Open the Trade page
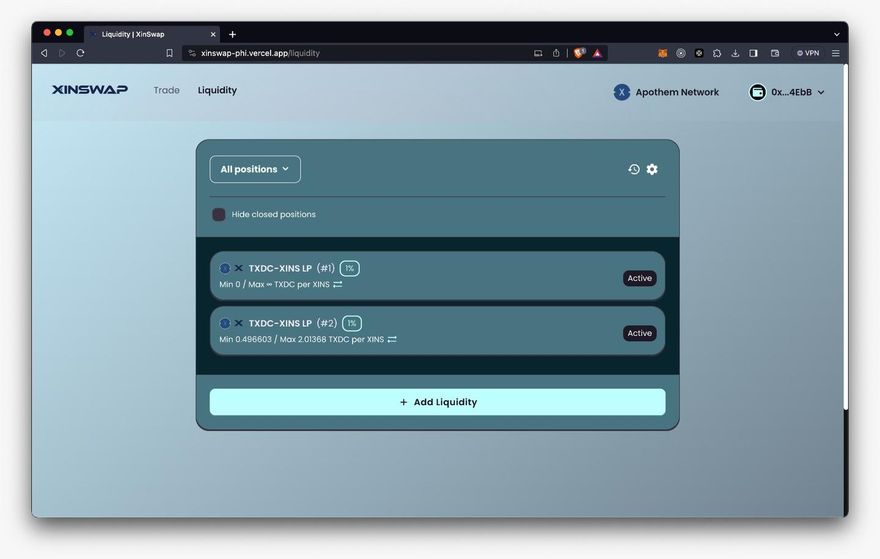The width and height of the screenshot is (880, 559). [167, 90]
